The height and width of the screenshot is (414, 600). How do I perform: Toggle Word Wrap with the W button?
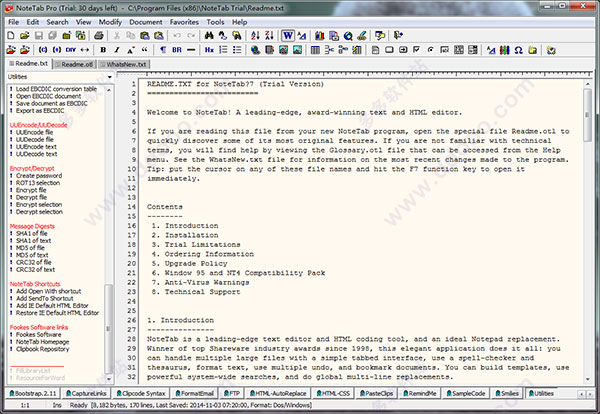tap(288, 36)
